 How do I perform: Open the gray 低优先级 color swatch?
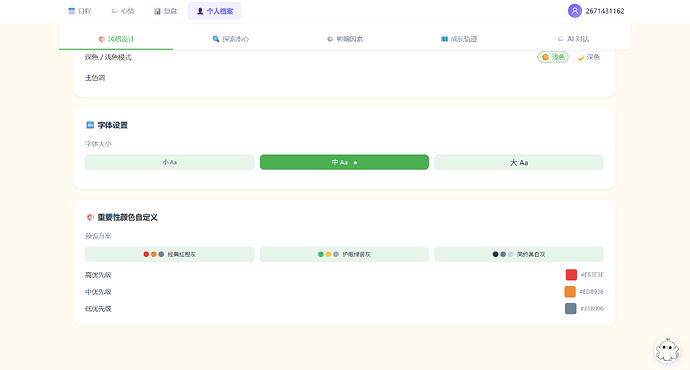[571, 308]
